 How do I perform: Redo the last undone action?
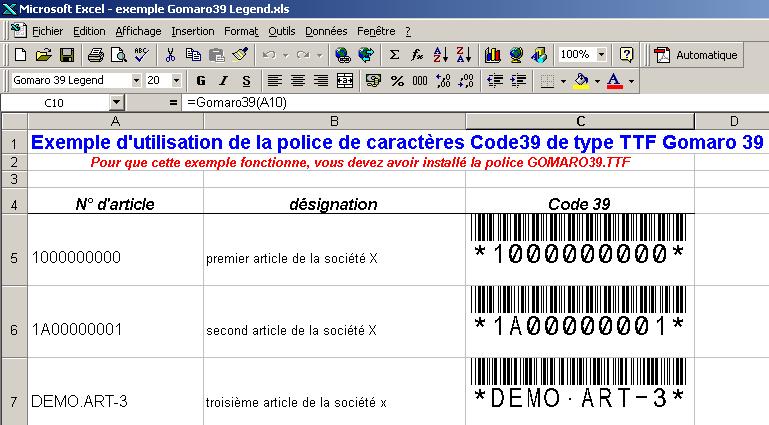[x=303, y=55]
